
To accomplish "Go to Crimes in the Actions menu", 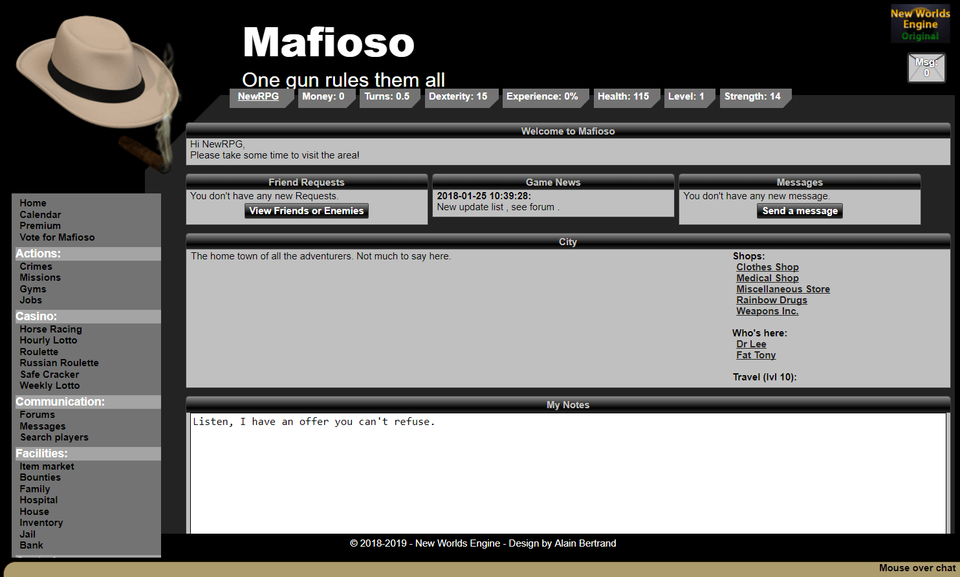I will 35,265.
